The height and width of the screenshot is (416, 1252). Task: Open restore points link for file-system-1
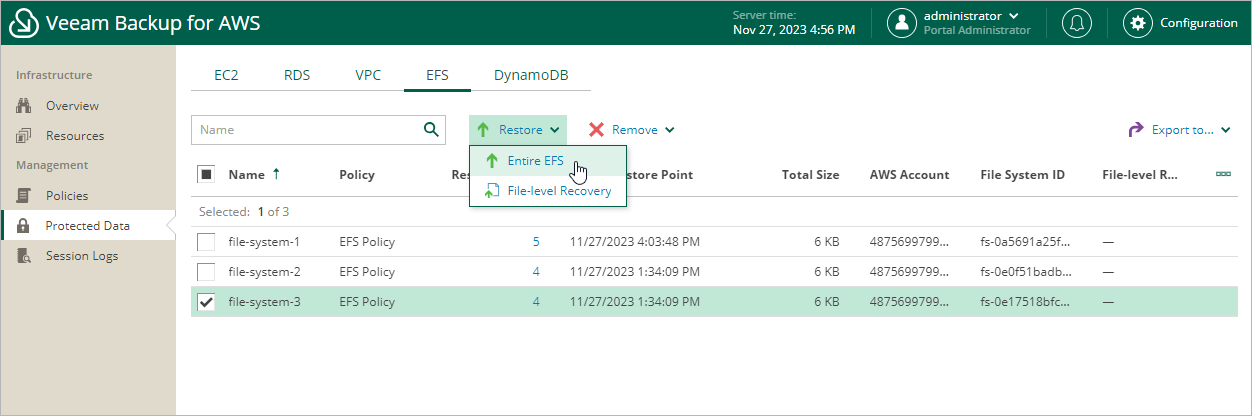point(536,242)
